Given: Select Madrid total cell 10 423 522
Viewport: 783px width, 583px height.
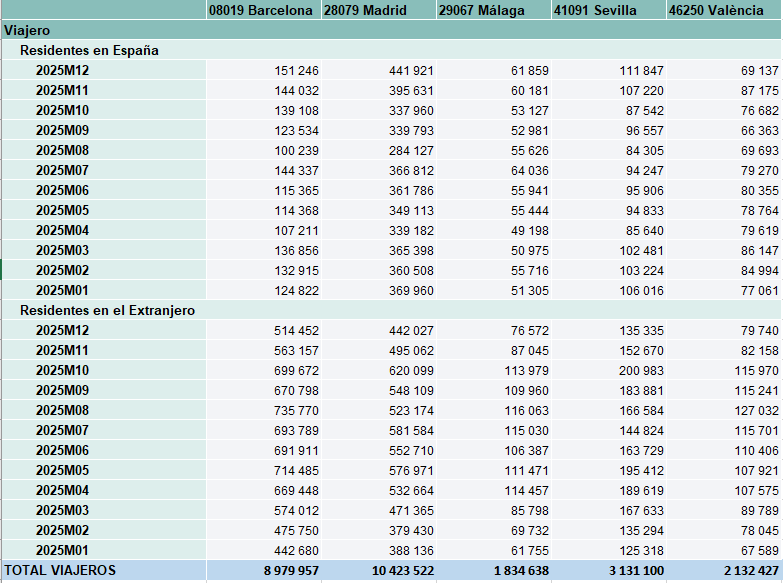Looking at the screenshot, I should click(x=396, y=571).
